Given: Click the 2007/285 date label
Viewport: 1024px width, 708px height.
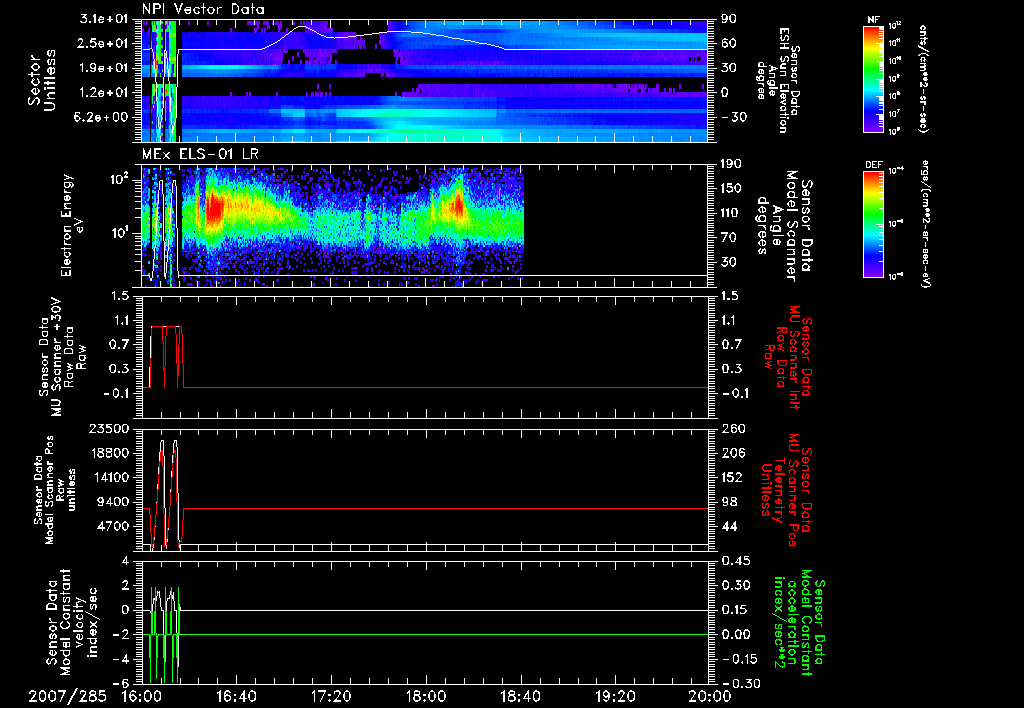Looking at the screenshot, I should pos(67,696).
